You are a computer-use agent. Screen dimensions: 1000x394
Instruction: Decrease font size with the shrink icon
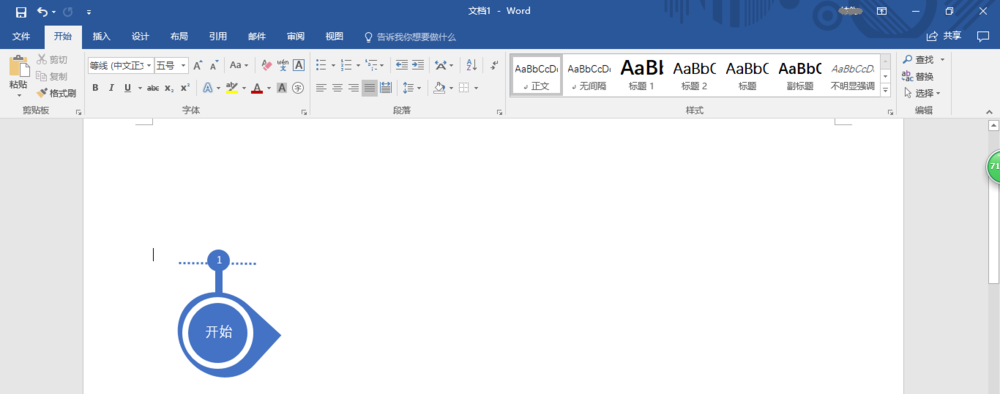[x=214, y=65]
